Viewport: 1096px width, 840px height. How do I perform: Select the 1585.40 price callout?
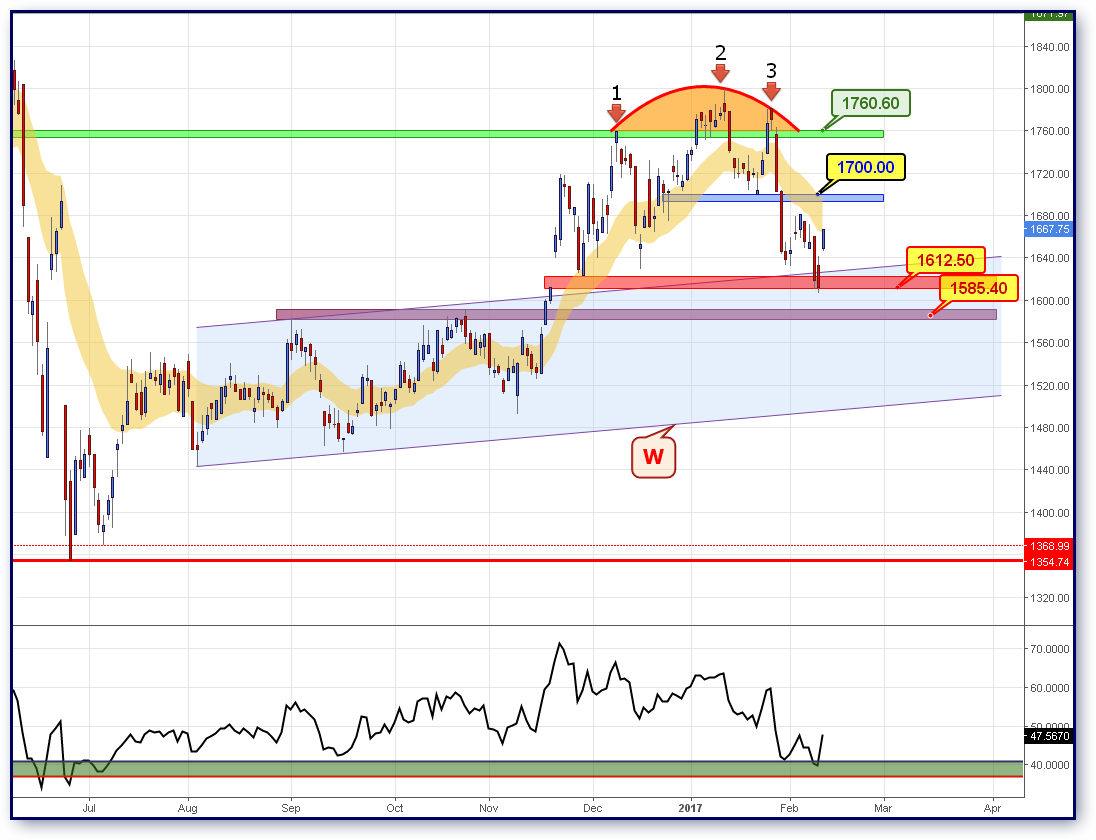pyautogui.click(x=979, y=288)
